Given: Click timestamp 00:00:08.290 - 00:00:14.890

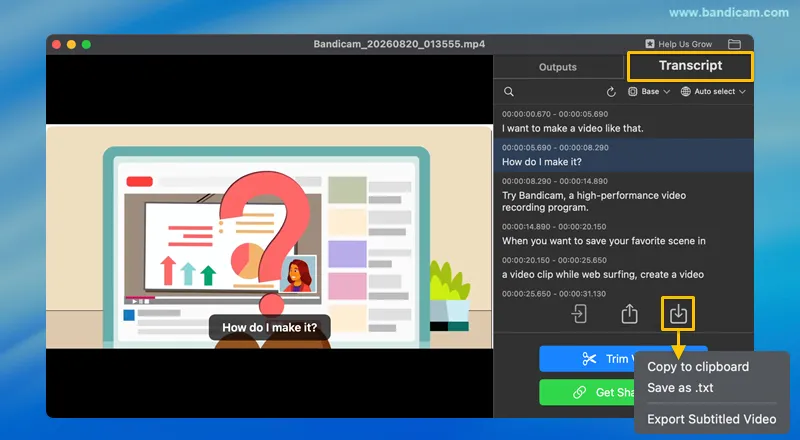Looking at the screenshot, I should click(555, 181).
